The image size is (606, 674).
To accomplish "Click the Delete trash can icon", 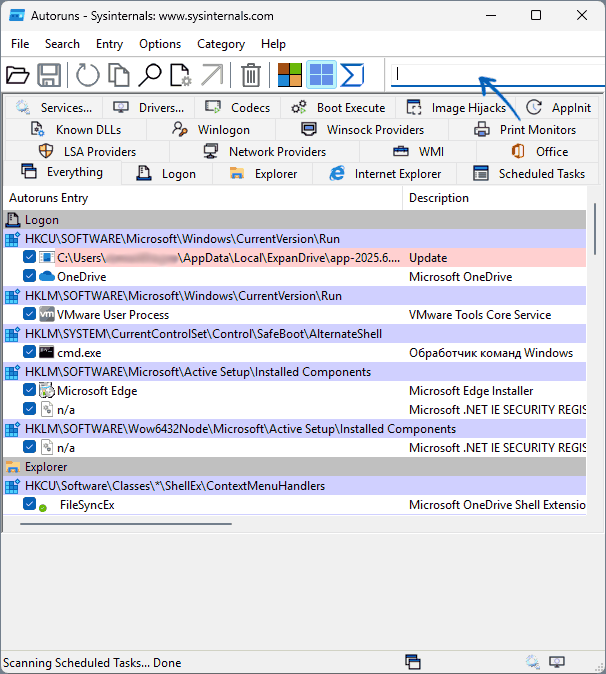I will pyautogui.click(x=251, y=75).
